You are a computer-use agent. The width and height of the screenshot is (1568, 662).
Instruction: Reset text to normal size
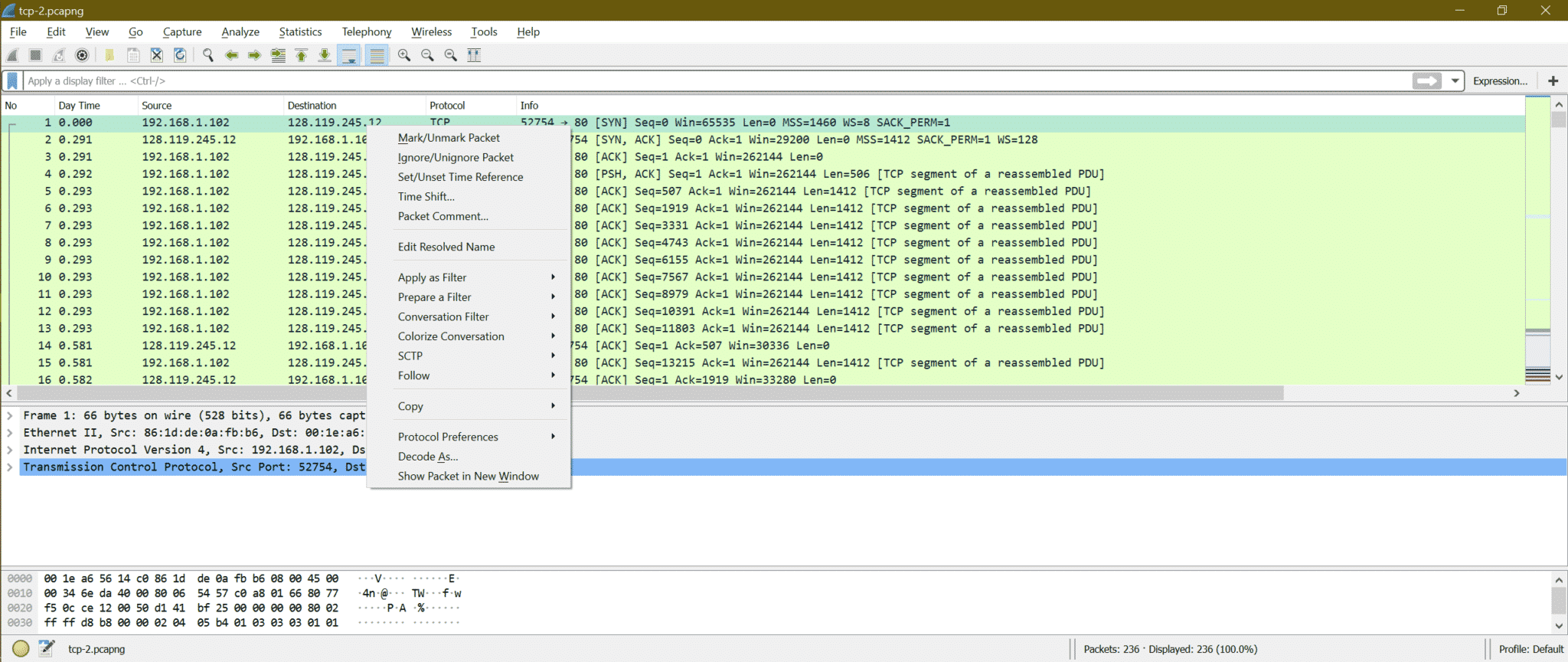[x=451, y=55]
